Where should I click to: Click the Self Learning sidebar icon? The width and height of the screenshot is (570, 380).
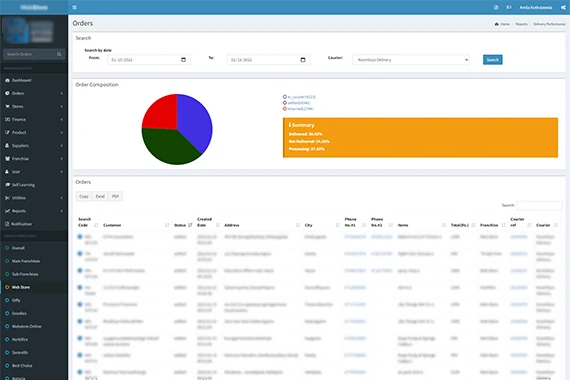[7, 185]
